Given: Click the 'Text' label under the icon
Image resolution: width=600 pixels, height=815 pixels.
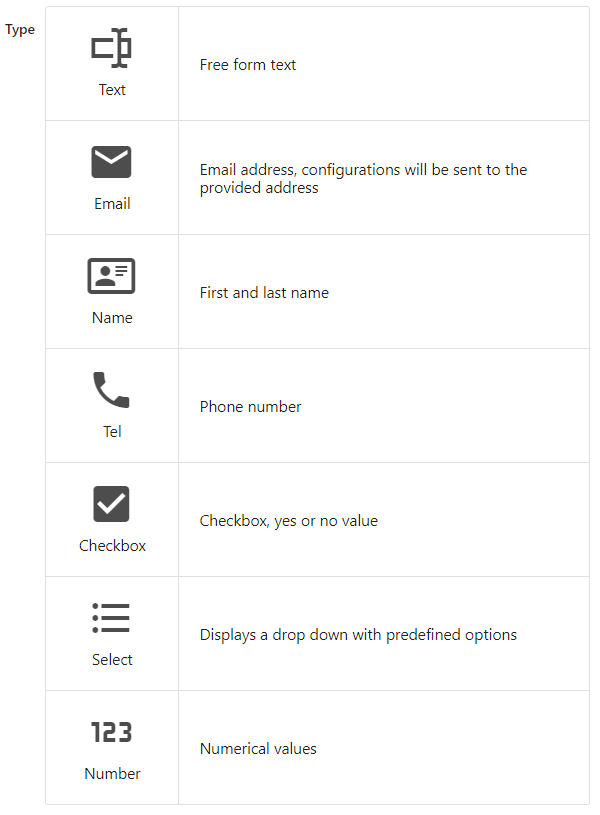Looking at the screenshot, I should (112, 90).
